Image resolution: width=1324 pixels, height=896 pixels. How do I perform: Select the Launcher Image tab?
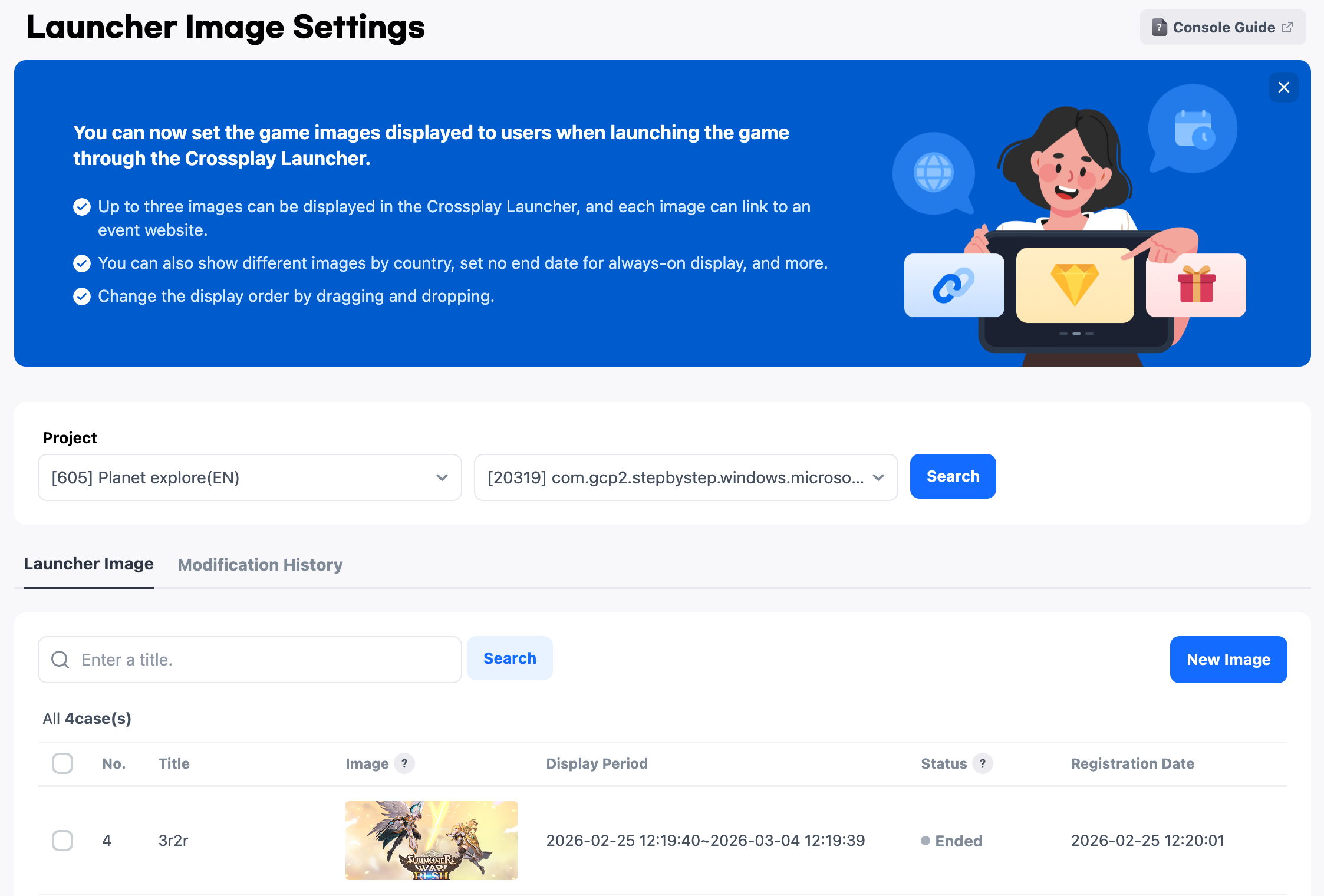coord(88,564)
